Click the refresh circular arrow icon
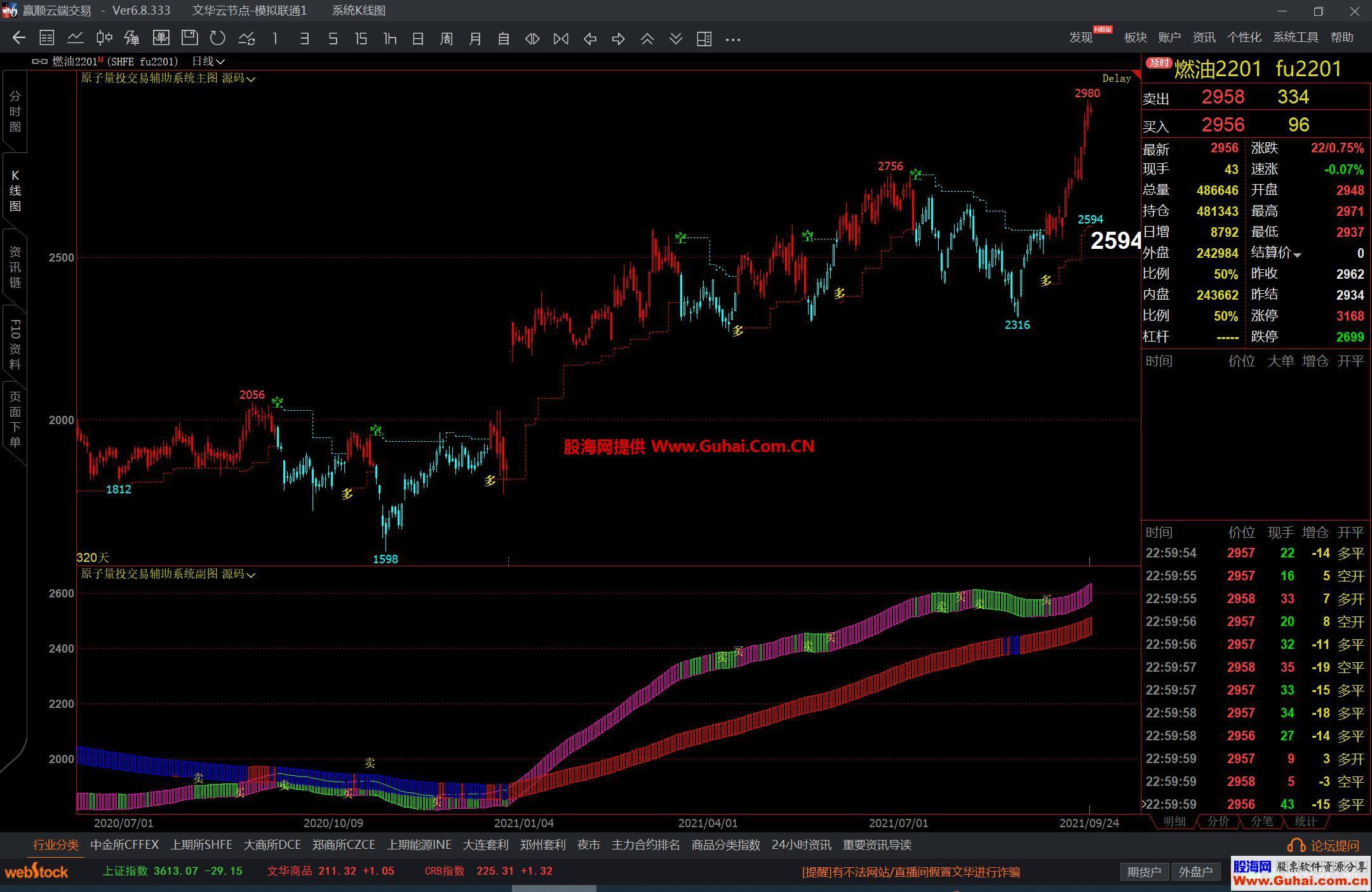This screenshot has height=892, width=1372. click(x=218, y=39)
